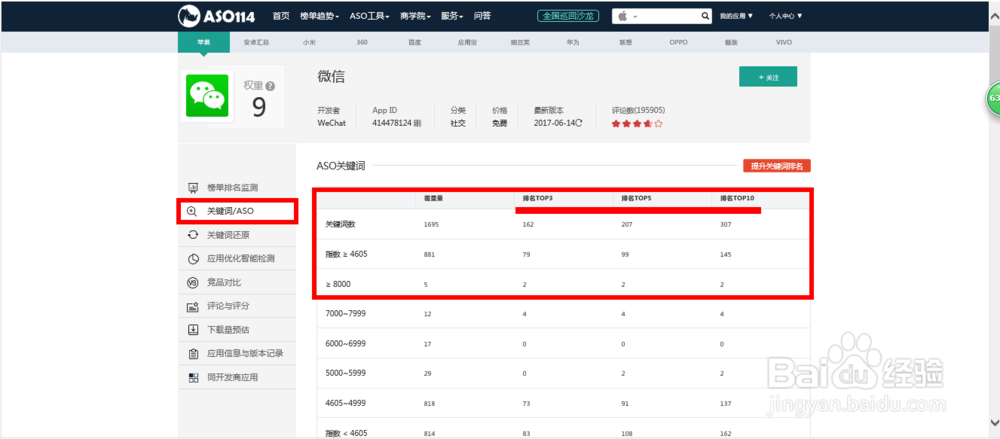Select the 苹果 store tab
The image size is (1000, 439).
coord(203,42)
